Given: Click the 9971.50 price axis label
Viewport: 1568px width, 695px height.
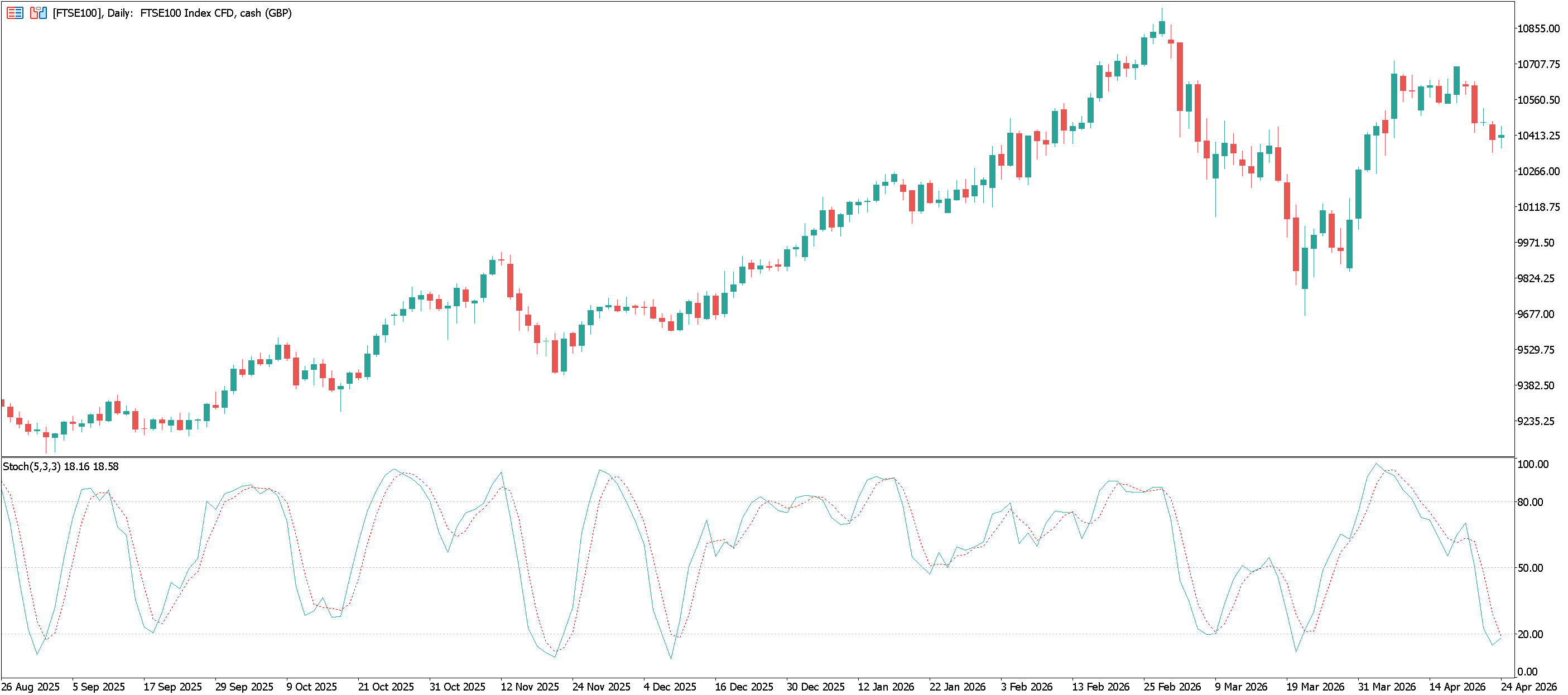Looking at the screenshot, I should [x=1536, y=243].
